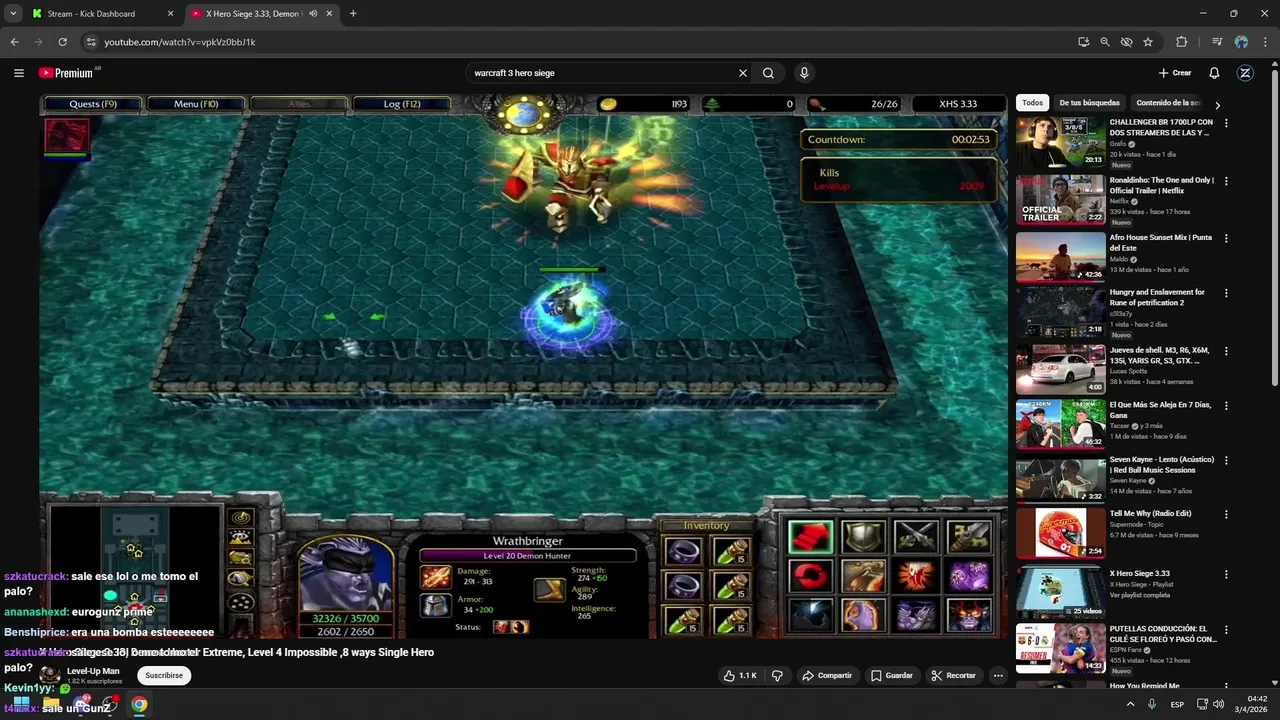Screen dimensions: 1280x720
Task: Share the video via Compartir
Action: [827, 676]
